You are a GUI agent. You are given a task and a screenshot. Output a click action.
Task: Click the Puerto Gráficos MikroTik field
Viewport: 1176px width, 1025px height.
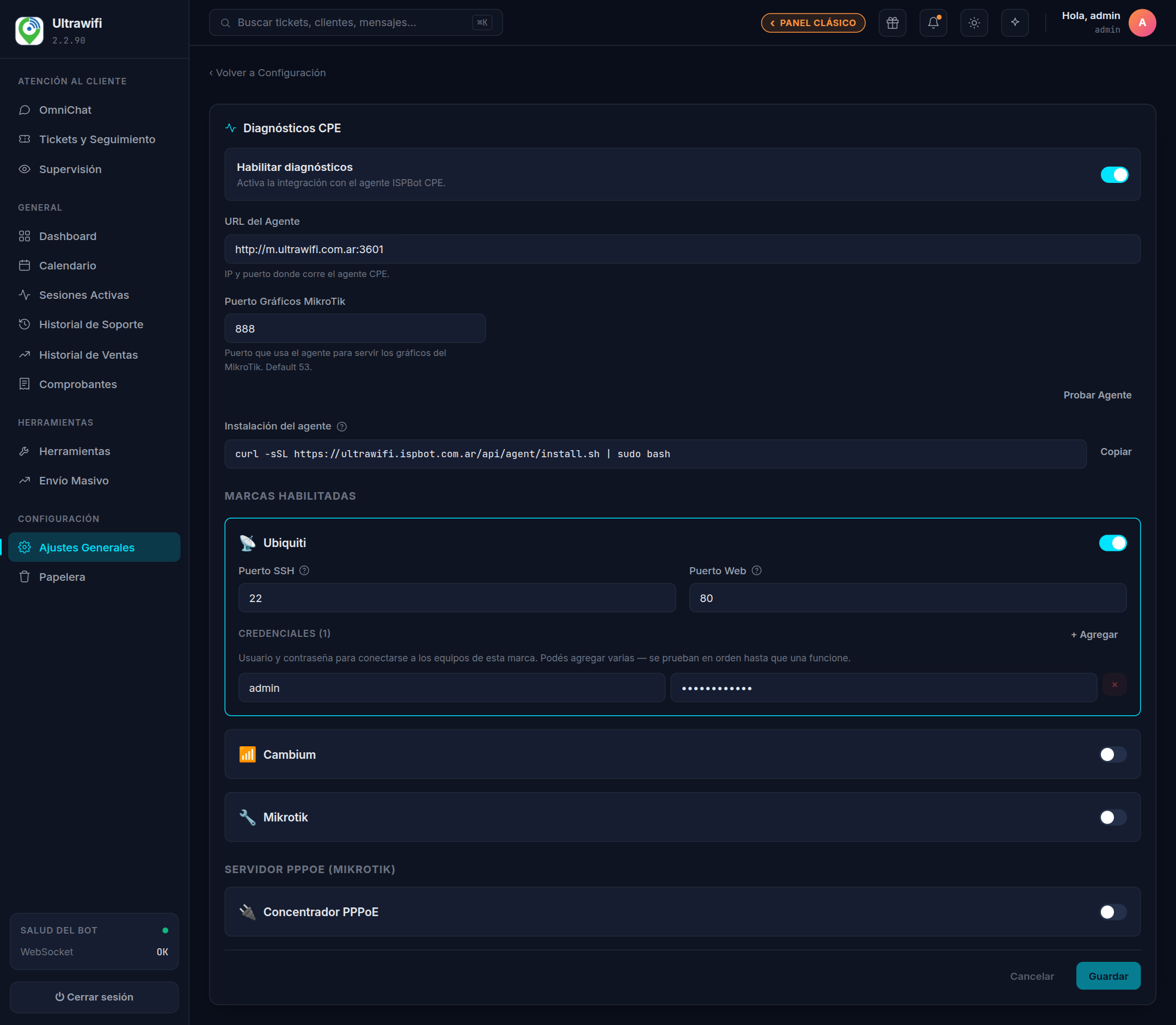(355, 328)
